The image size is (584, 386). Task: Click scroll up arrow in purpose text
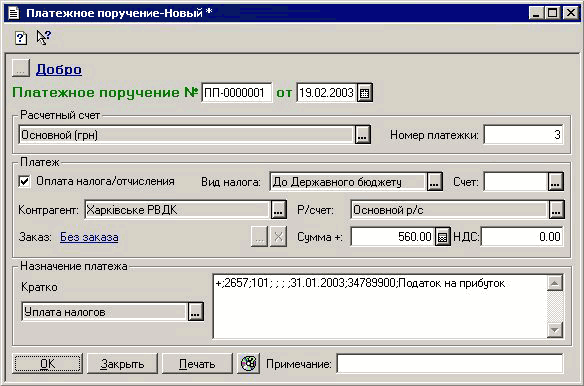555,283
